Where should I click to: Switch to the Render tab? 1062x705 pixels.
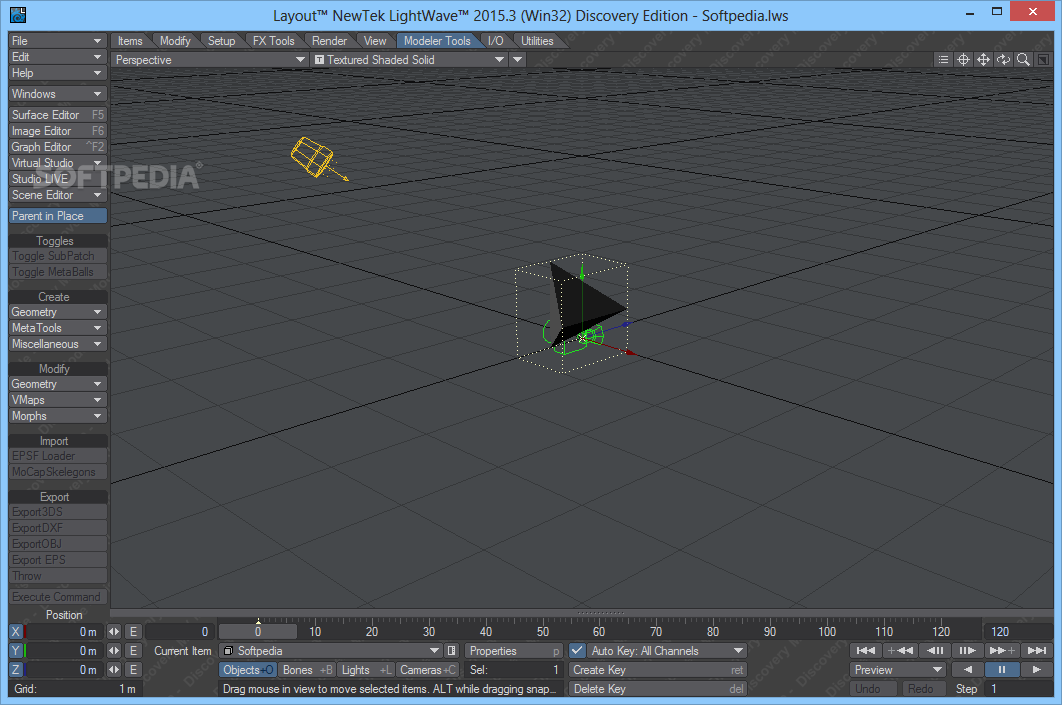(x=329, y=41)
